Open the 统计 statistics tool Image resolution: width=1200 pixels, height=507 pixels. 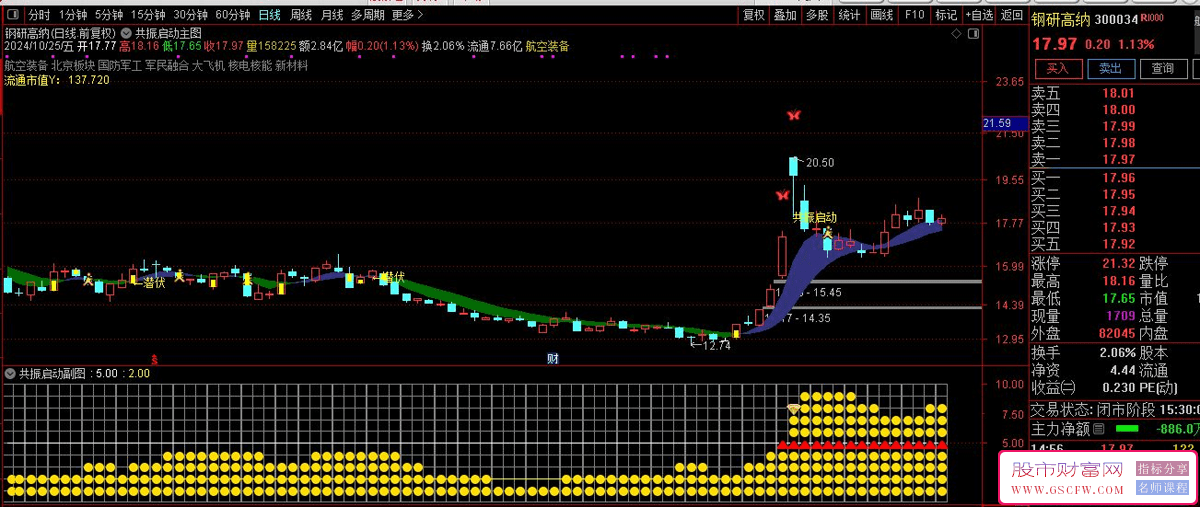pyautogui.click(x=849, y=15)
